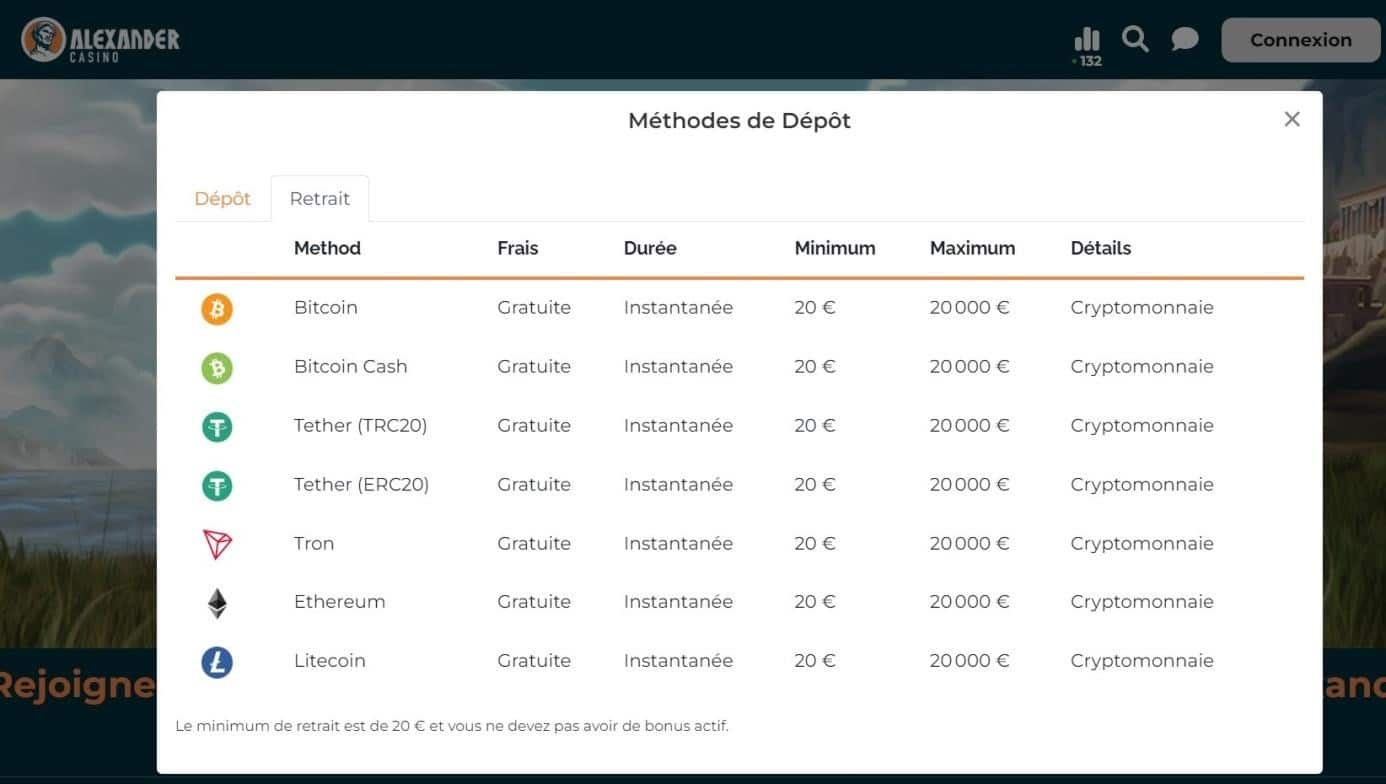The width and height of the screenshot is (1386, 784).
Task: Open the search magnifier icon
Action: tap(1135, 39)
